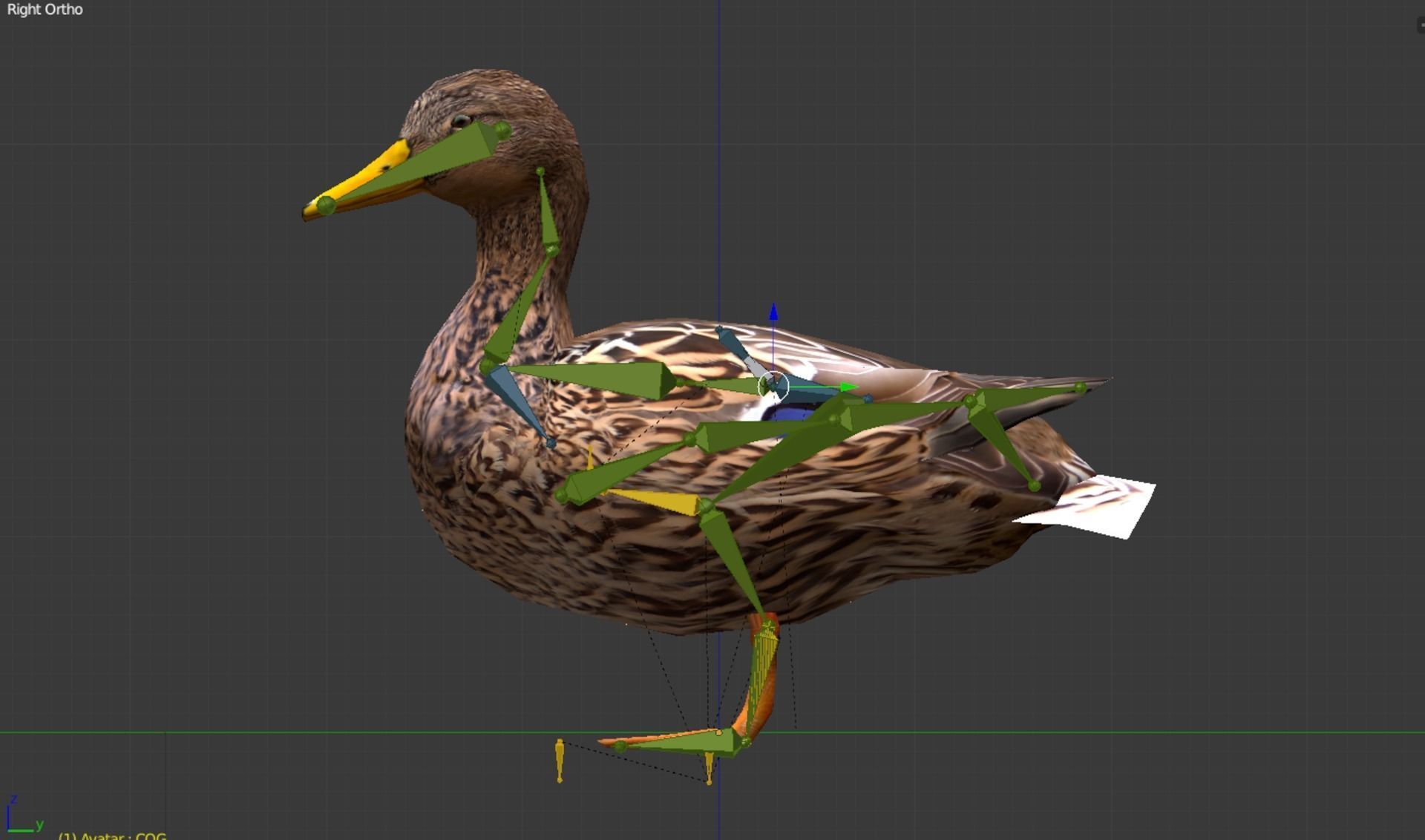This screenshot has height=840, width=1425.
Task: Click the white gizmo center circle
Action: click(x=773, y=385)
